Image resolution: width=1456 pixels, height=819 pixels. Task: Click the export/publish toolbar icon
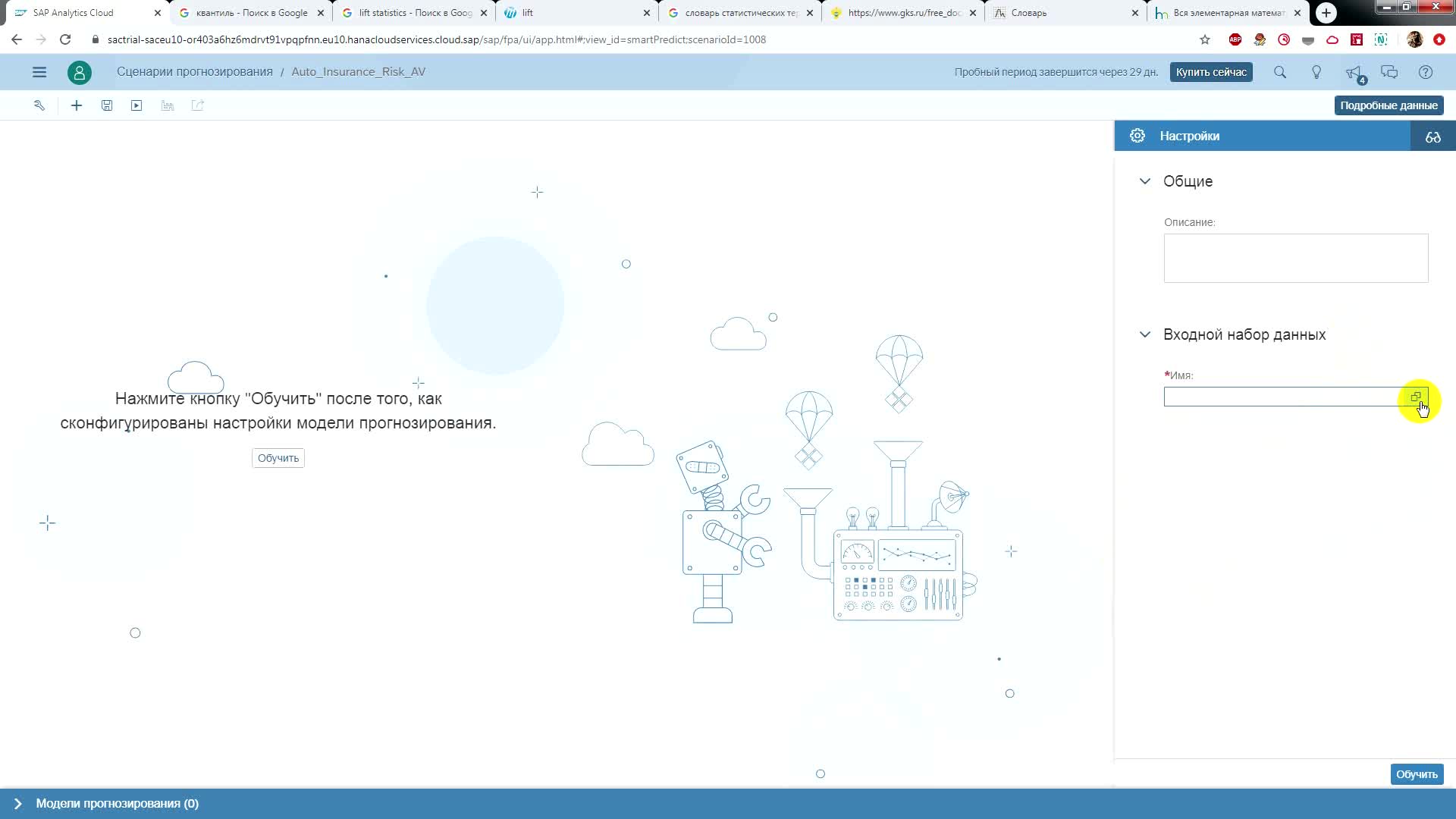(198, 105)
